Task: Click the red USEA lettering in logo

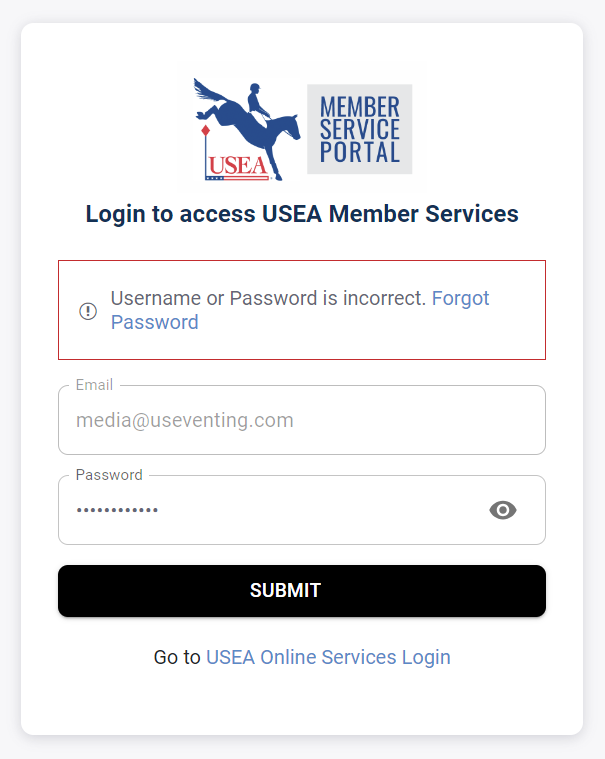Action: pos(238,165)
